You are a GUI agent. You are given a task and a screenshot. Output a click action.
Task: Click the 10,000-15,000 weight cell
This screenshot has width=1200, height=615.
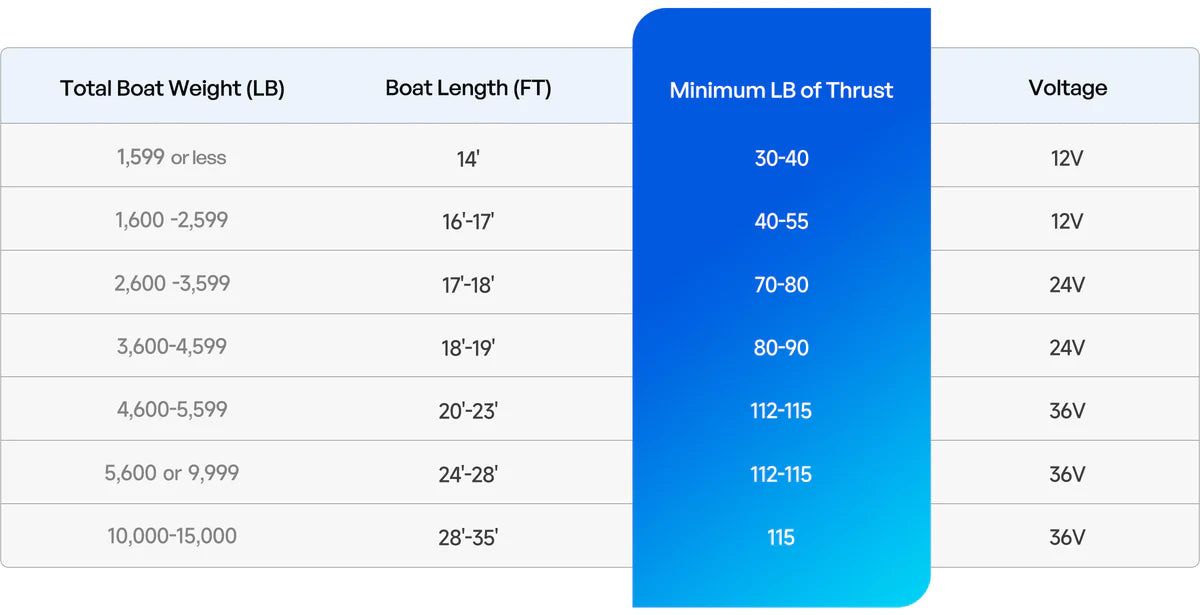[x=172, y=536]
